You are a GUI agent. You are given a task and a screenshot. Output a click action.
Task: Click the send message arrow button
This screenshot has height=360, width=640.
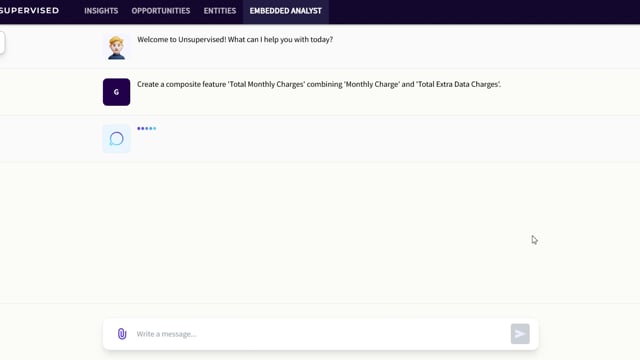520,334
